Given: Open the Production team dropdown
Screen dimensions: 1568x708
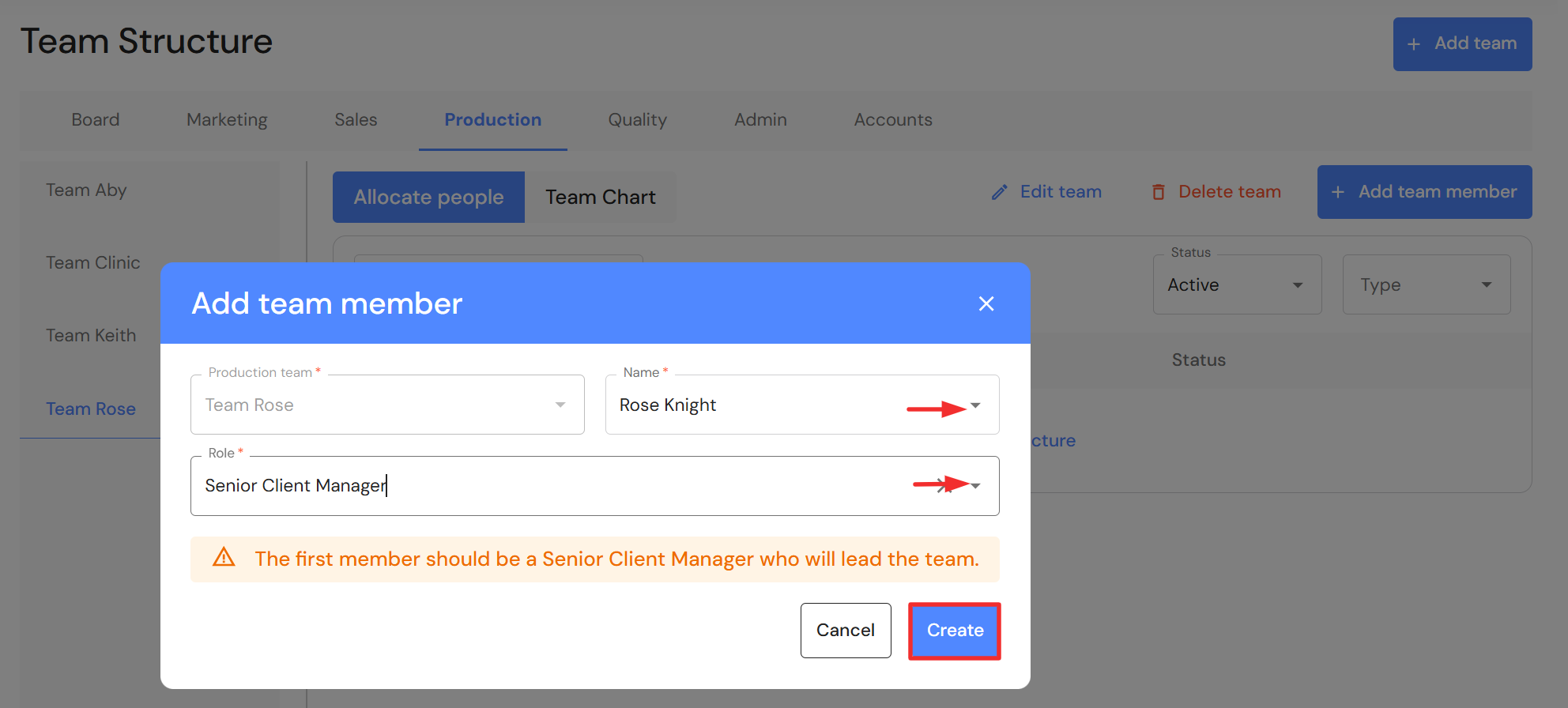Looking at the screenshot, I should (x=560, y=405).
